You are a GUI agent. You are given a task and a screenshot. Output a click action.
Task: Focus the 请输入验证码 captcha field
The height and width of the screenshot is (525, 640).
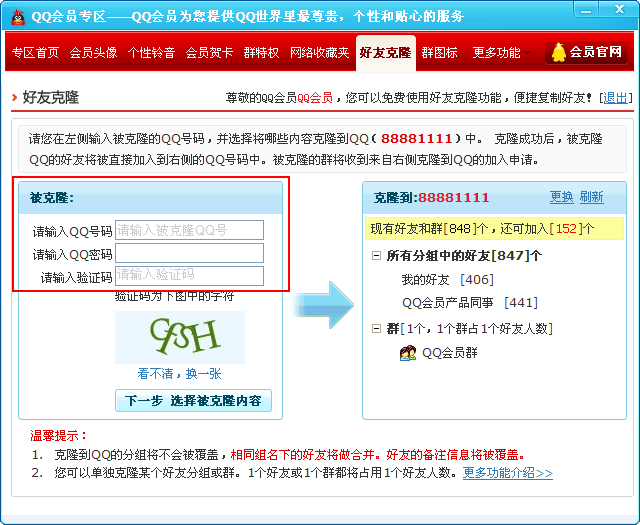[189, 276]
